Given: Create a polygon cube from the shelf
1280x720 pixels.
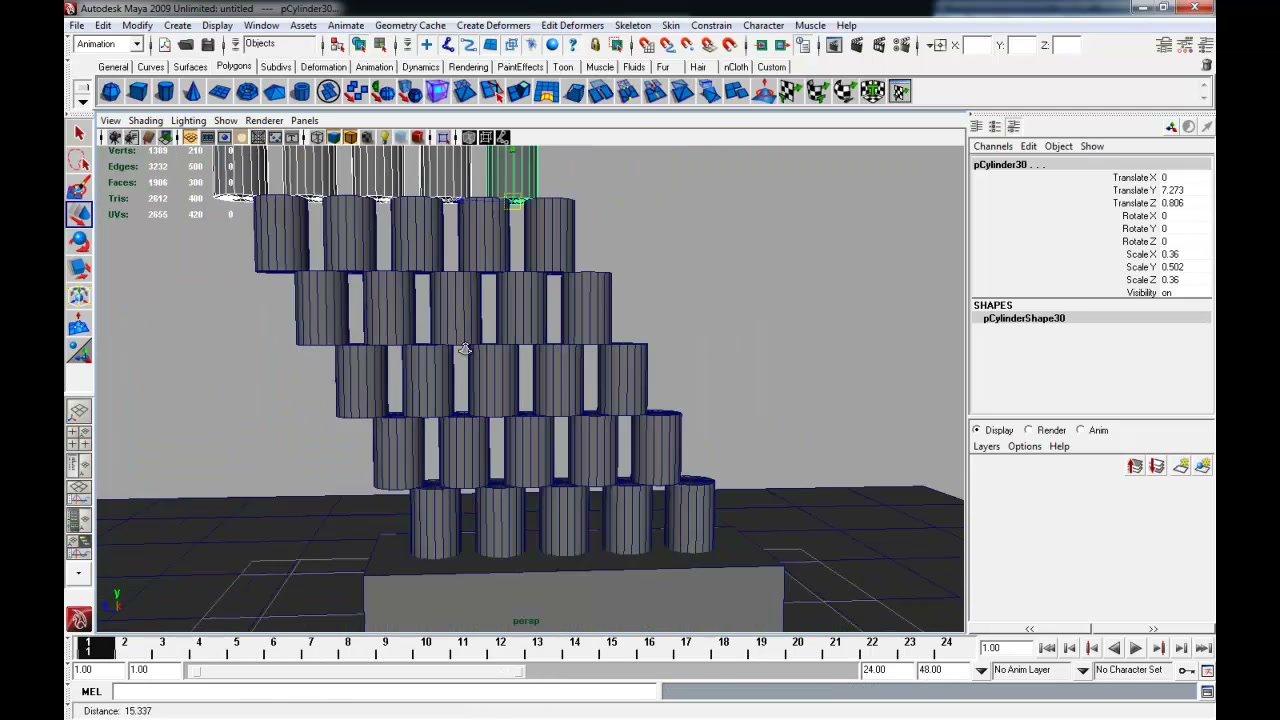Looking at the screenshot, I should click(138, 92).
